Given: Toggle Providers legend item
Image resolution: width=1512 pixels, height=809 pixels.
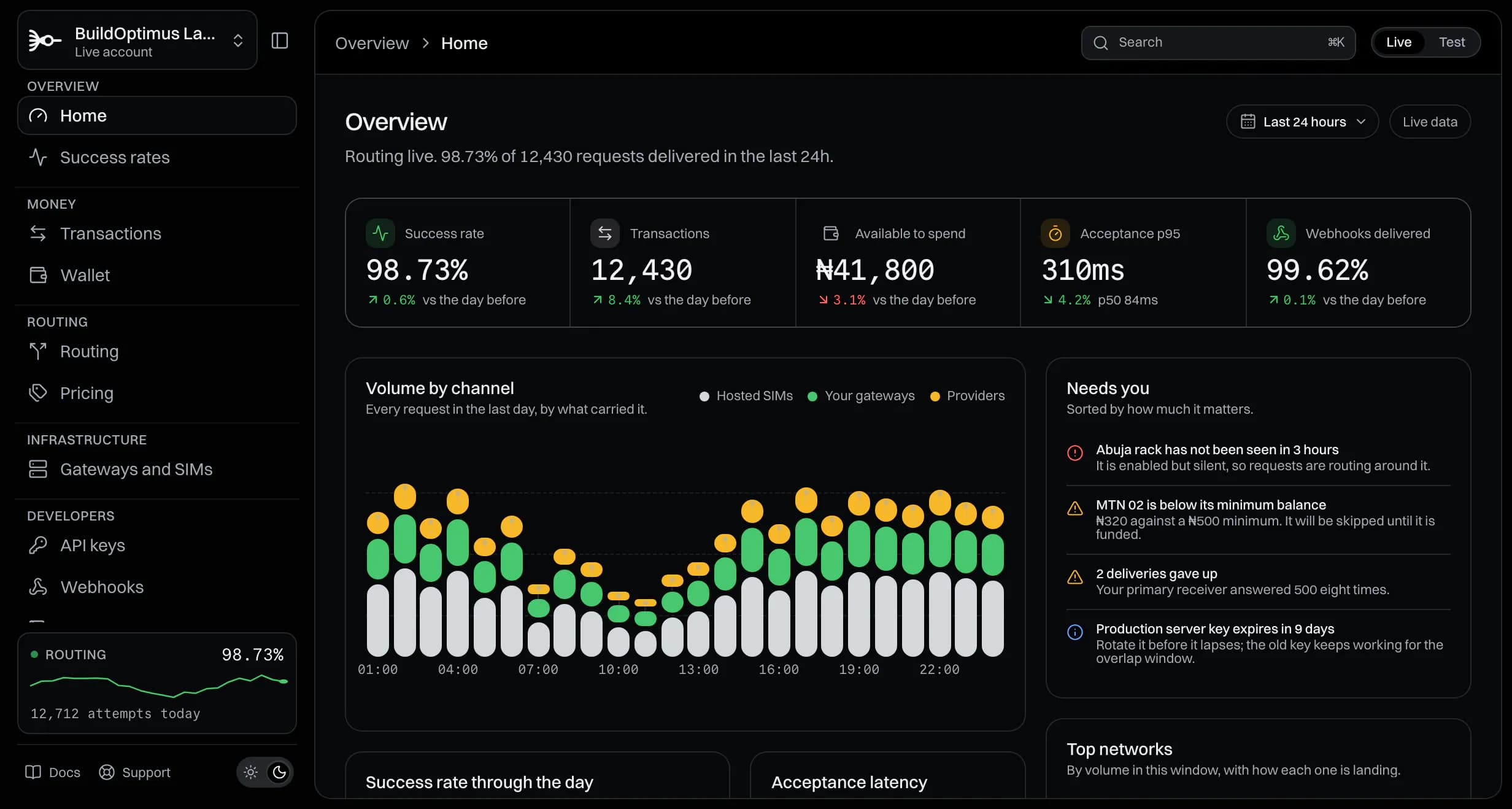Looking at the screenshot, I should click(x=967, y=396).
